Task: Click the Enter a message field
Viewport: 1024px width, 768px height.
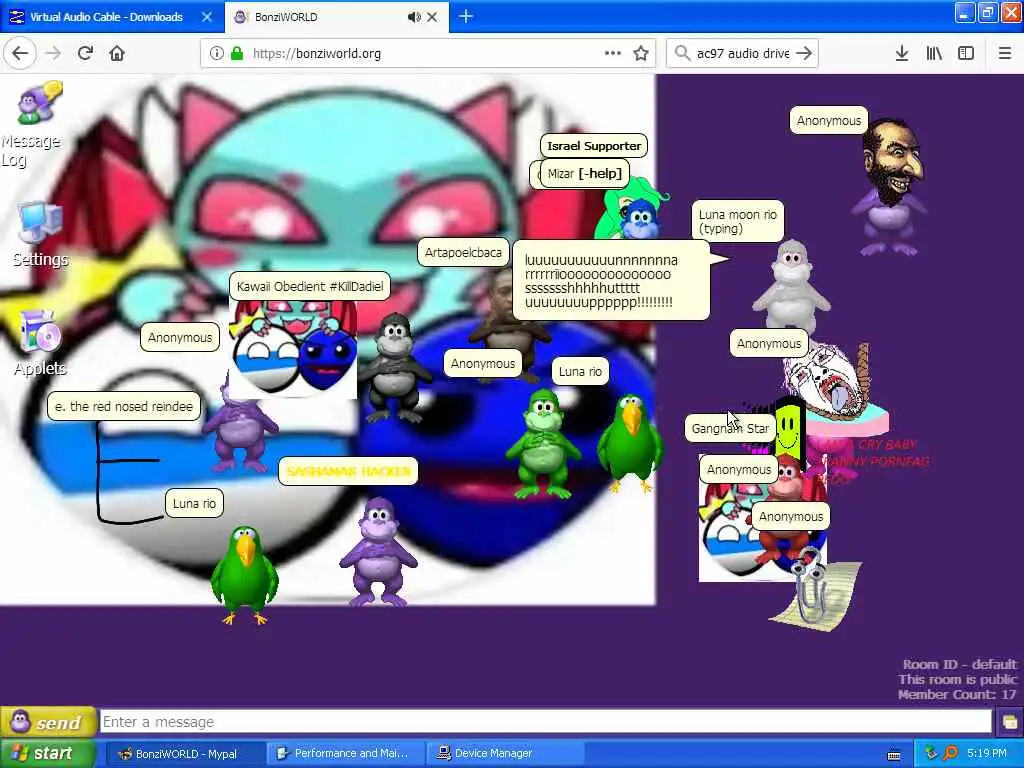Action: pos(546,722)
